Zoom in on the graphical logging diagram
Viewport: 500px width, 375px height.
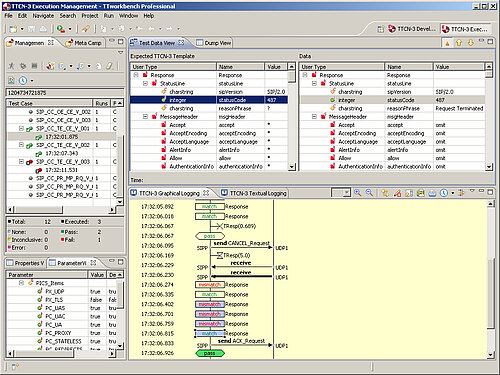(x=358, y=193)
